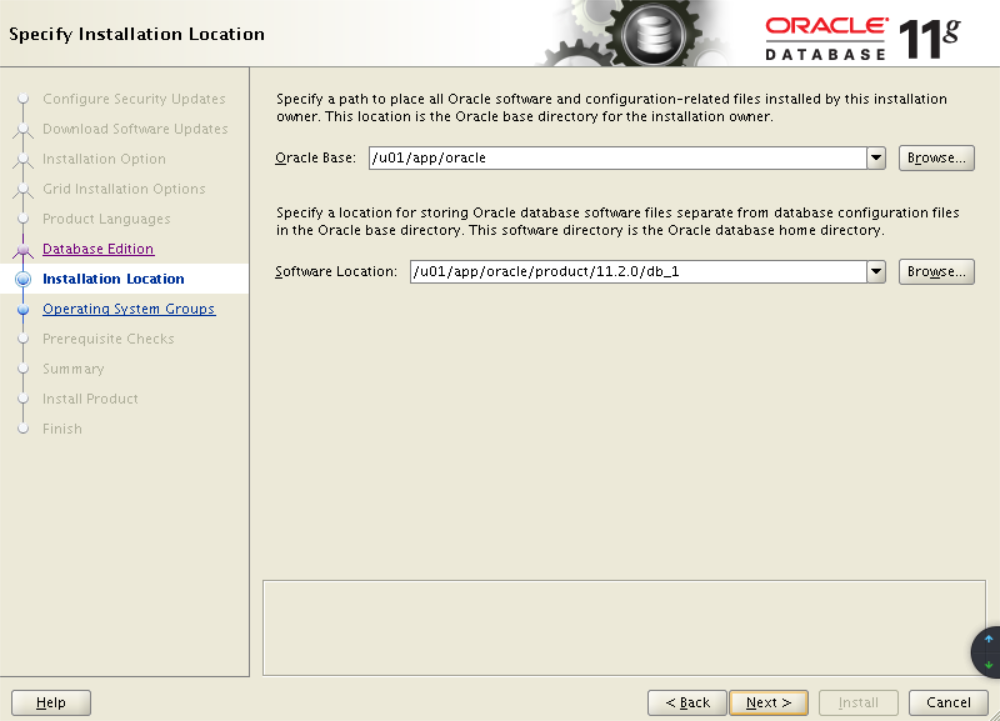Click the Installation Option step
Image resolution: width=1000 pixels, height=721 pixels.
pos(104,159)
